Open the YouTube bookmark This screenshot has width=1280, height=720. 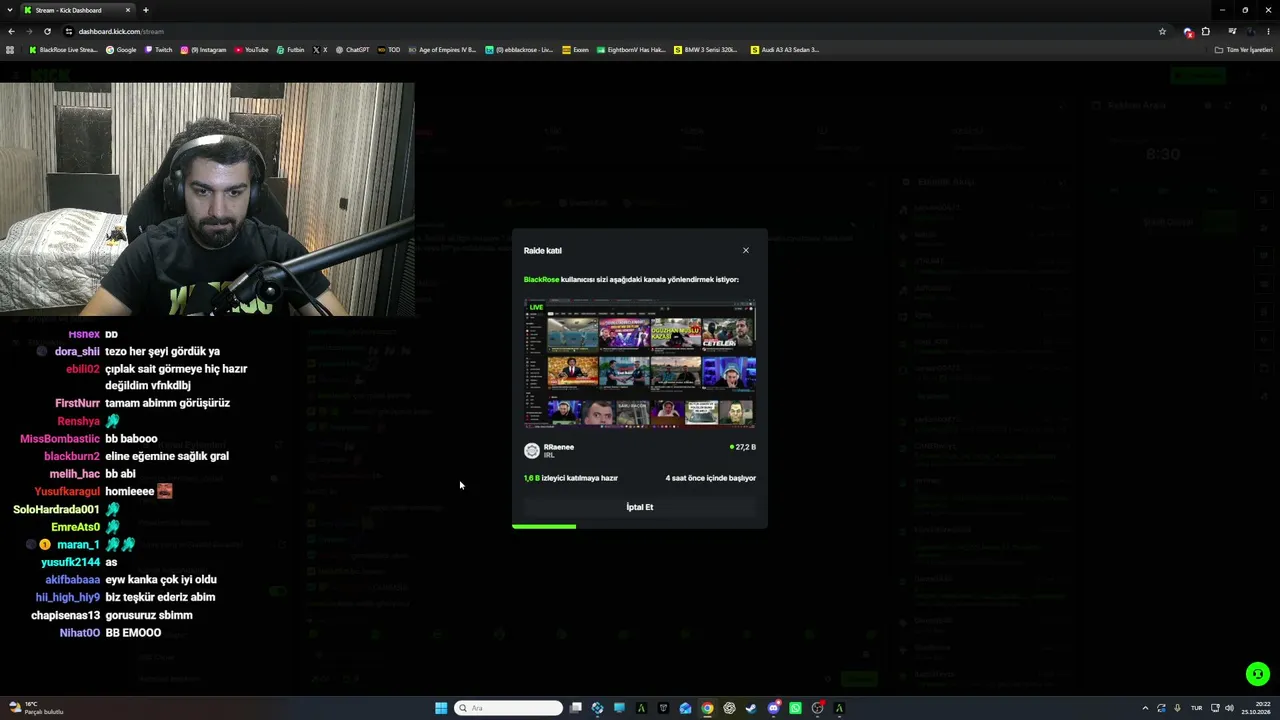252,49
